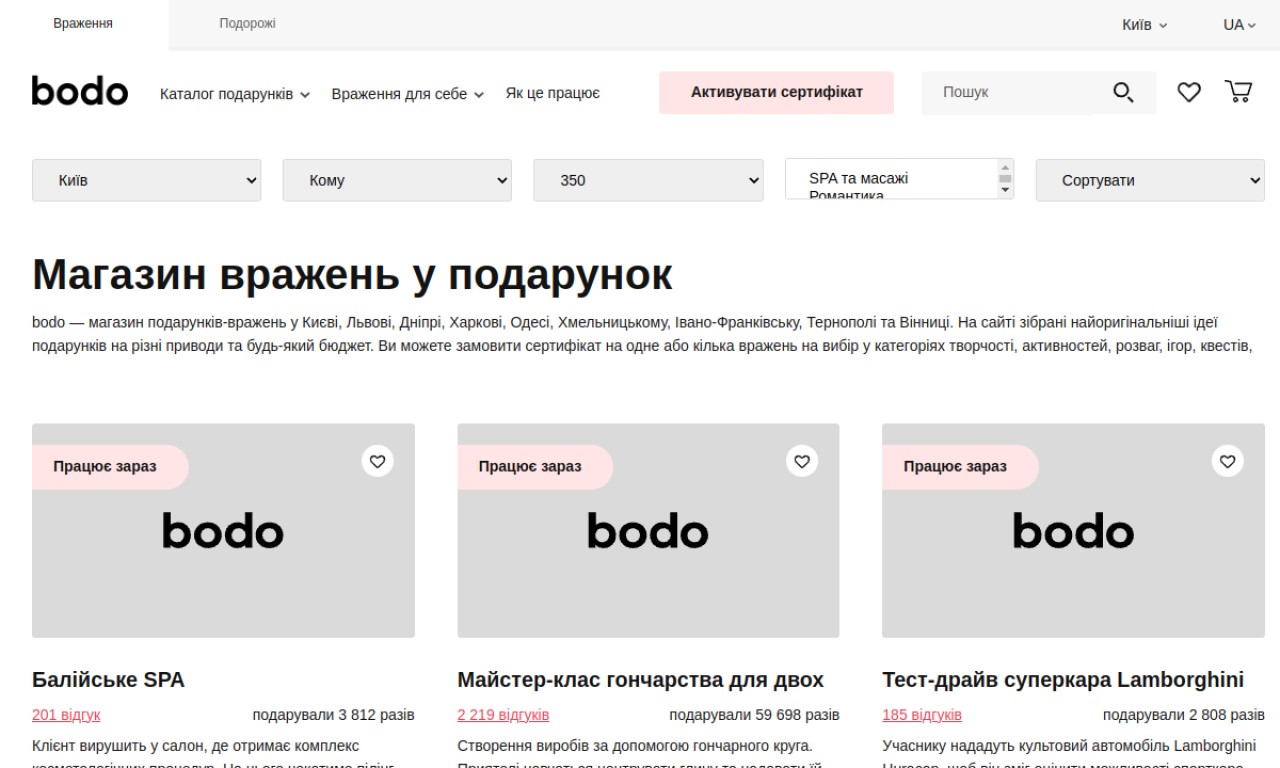
Task: Switch to Подорожі tab
Action: (247, 24)
